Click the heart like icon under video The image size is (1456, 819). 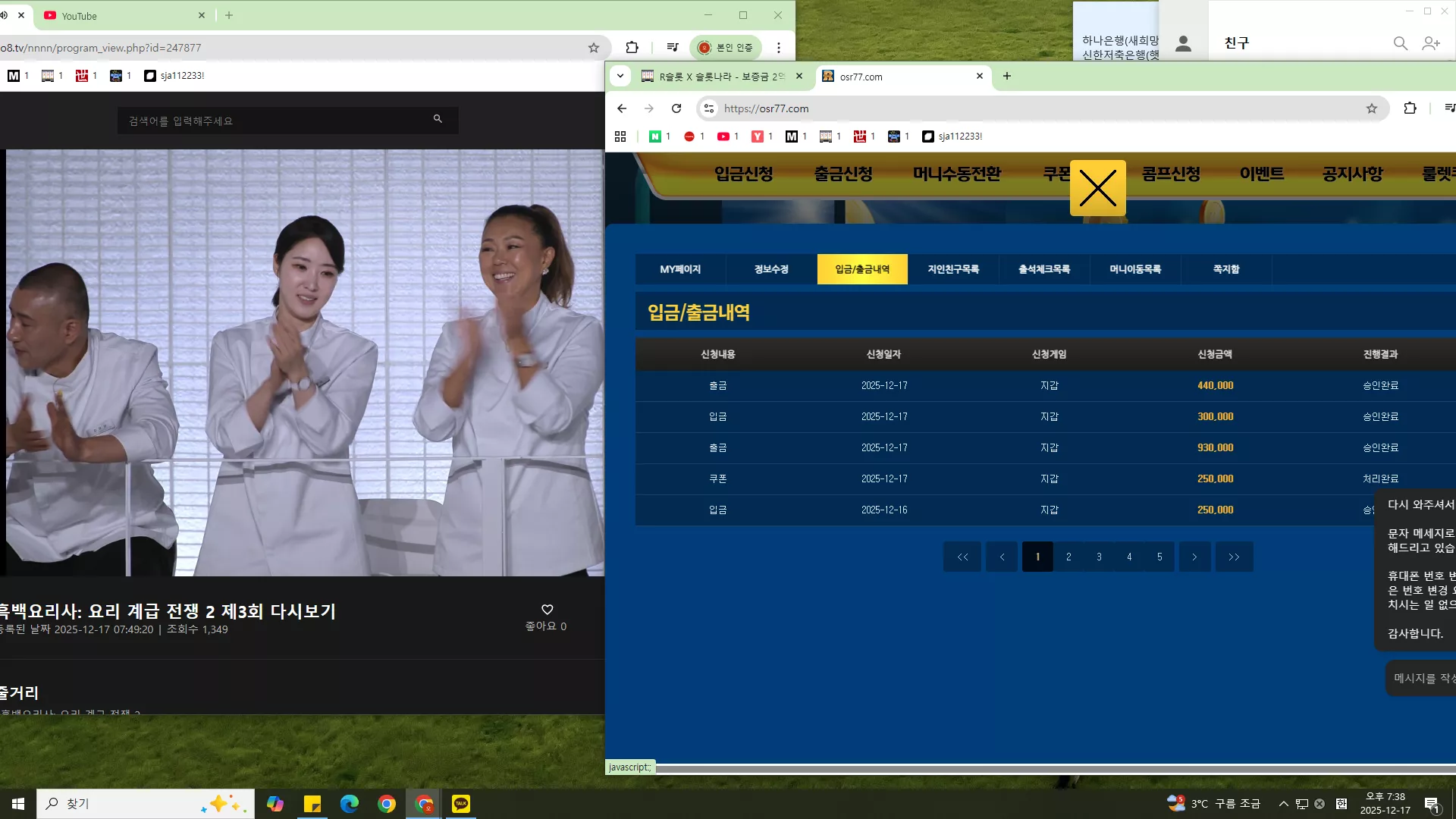[547, 610]
